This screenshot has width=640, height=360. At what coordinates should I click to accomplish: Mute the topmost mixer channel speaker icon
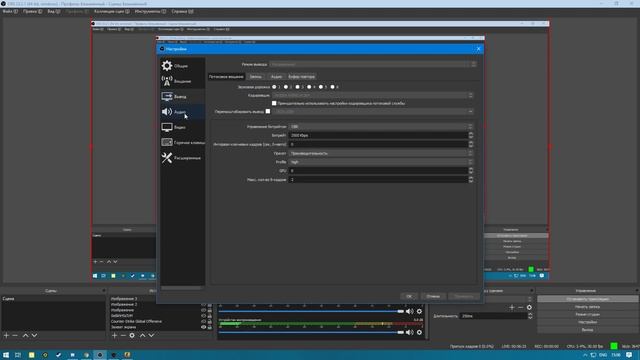(409, 311)
